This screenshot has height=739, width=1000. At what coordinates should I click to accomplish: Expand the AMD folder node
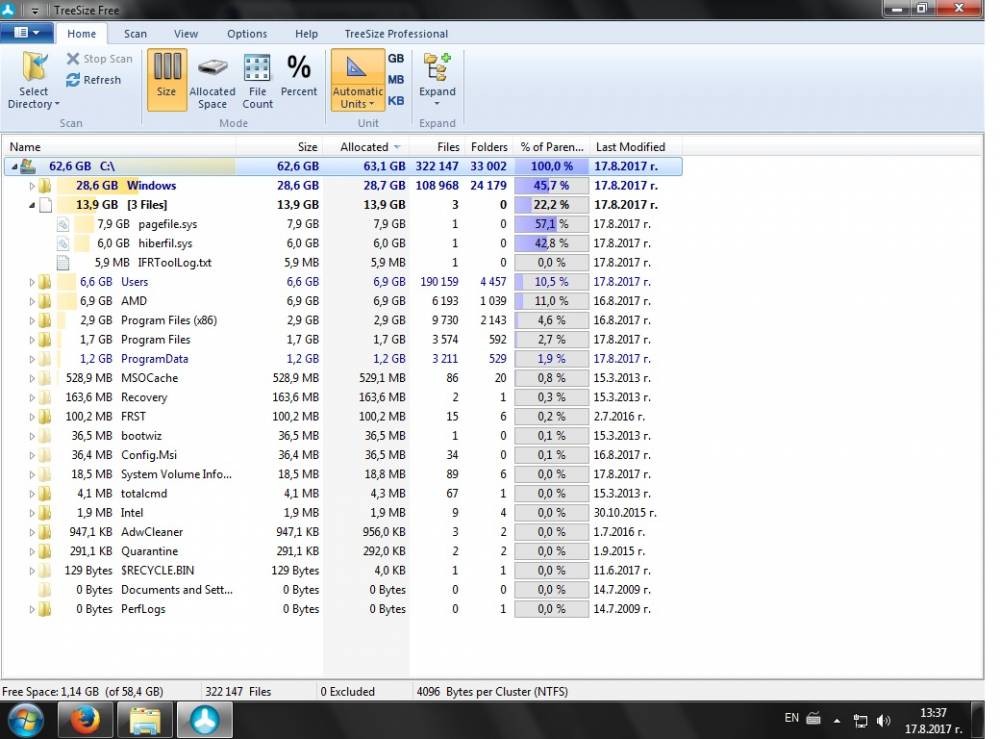[32, 301]
